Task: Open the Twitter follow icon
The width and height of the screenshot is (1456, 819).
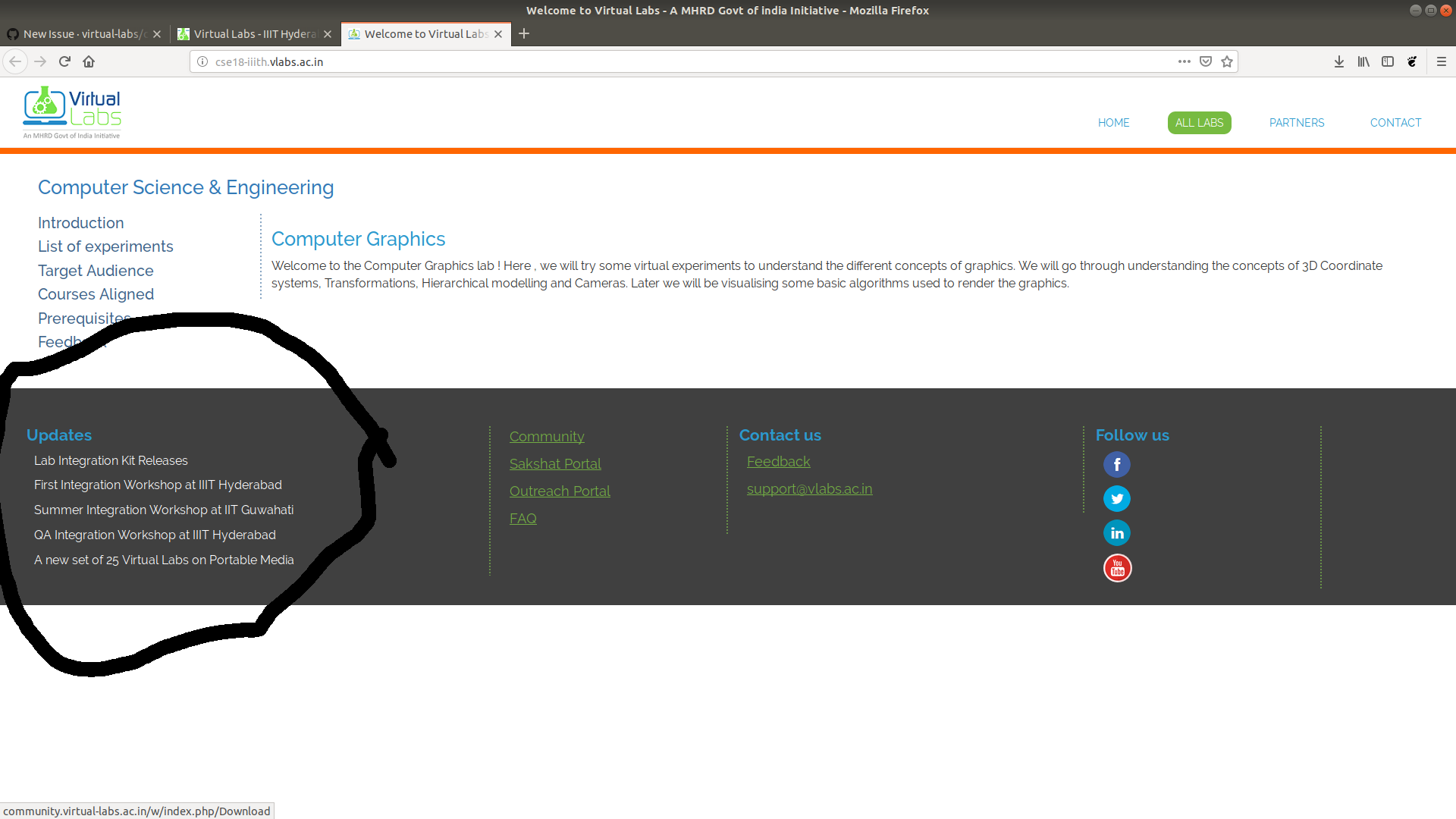Action: pos(1116,499)
